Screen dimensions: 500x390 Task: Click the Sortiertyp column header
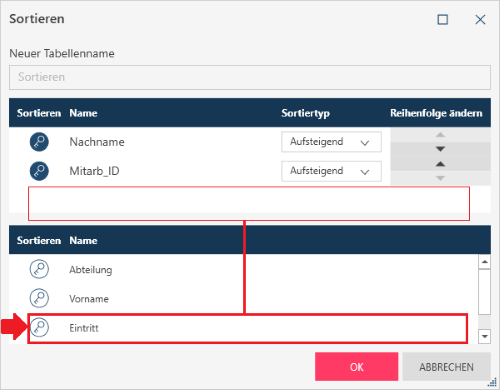click(306, 113)
